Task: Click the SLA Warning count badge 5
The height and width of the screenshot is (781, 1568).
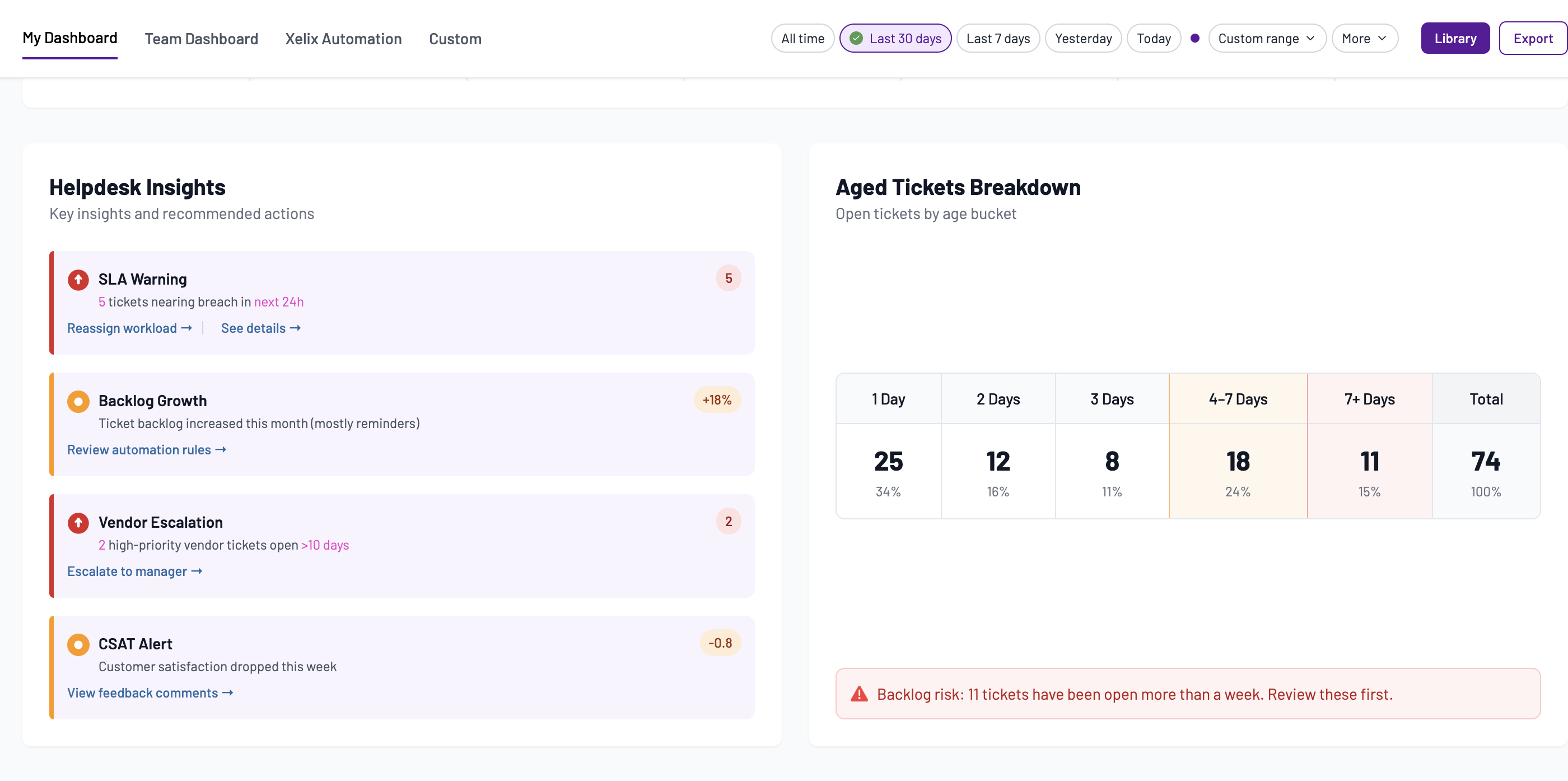Action: pos(729,278)
